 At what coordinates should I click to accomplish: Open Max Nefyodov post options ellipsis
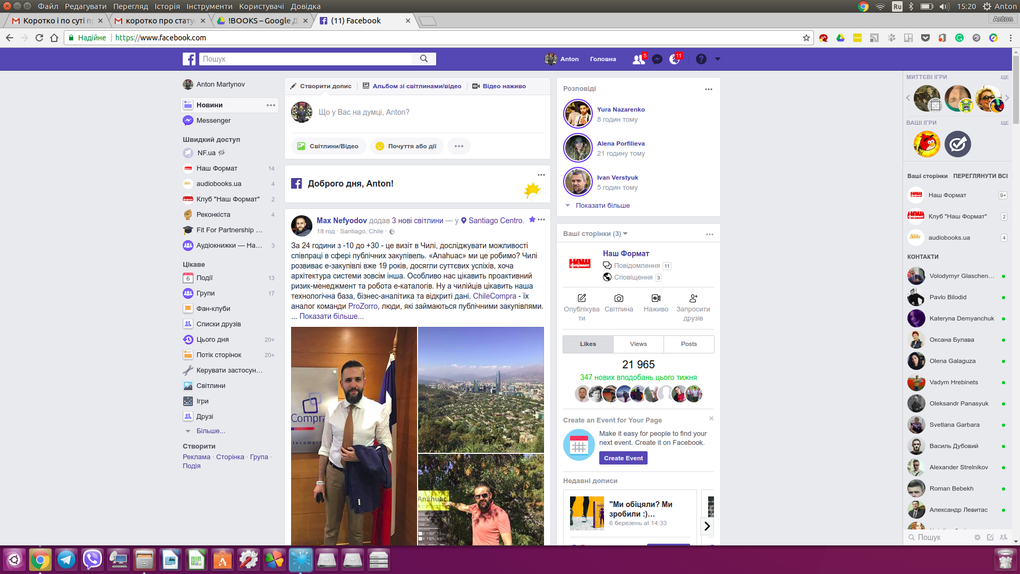pyautogui.click(x=541, y=220)
